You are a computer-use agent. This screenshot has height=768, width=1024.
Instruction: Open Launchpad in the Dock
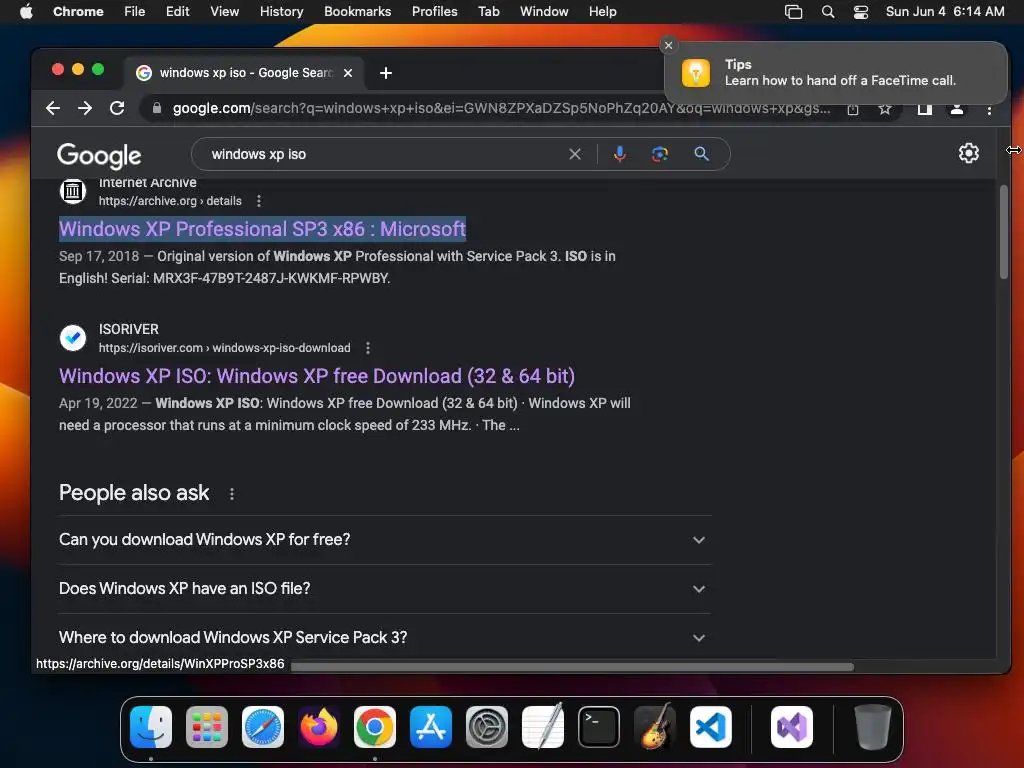coord(207,727)
